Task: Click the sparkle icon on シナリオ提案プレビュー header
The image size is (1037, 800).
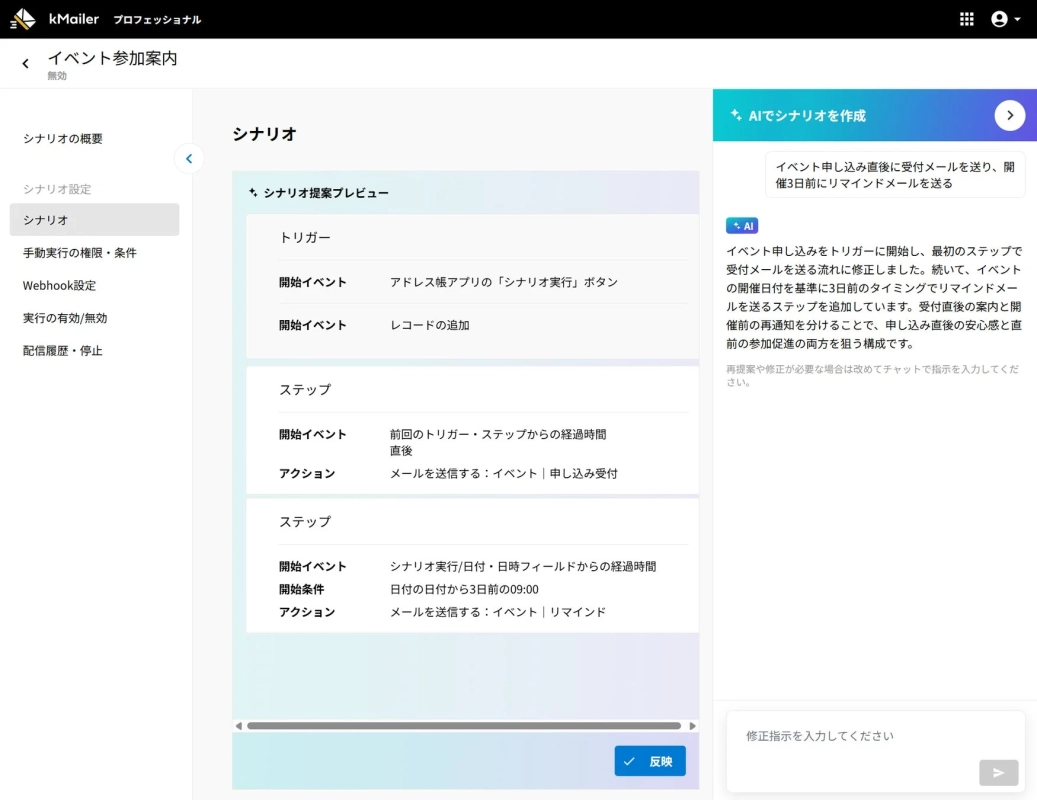Action: (250, 194)
